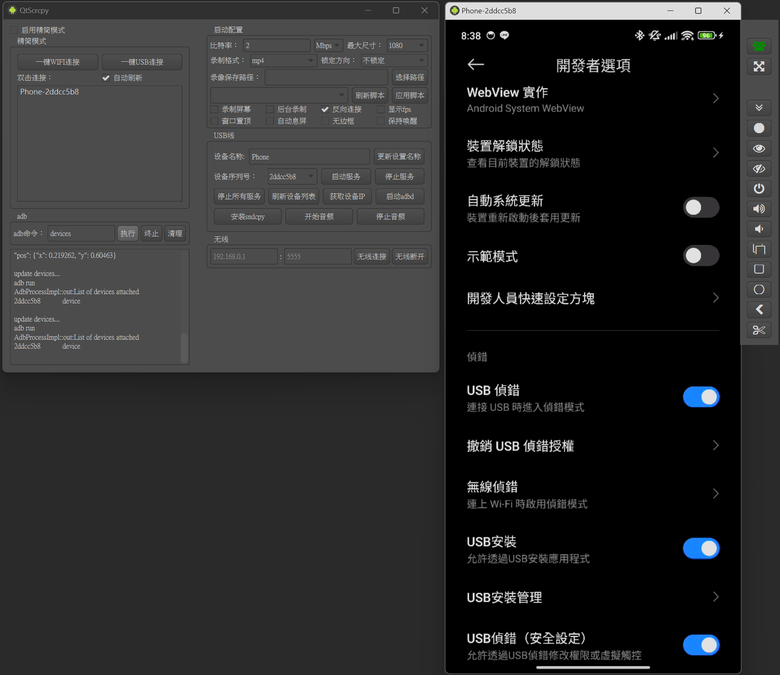Click the circle home key icon in toolbar
The height and width of the screenshot is (675, 780).
click(759, 289)
